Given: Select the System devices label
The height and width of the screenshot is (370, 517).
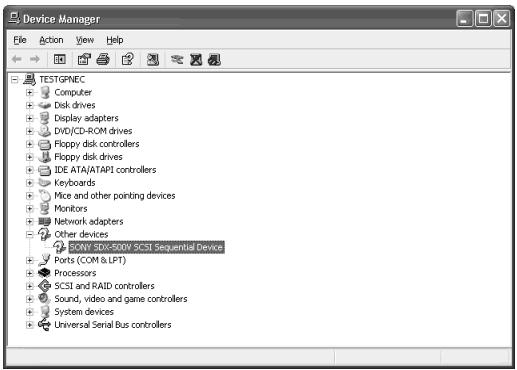Looking at the screenshot, I should click(x=84, y=312).
